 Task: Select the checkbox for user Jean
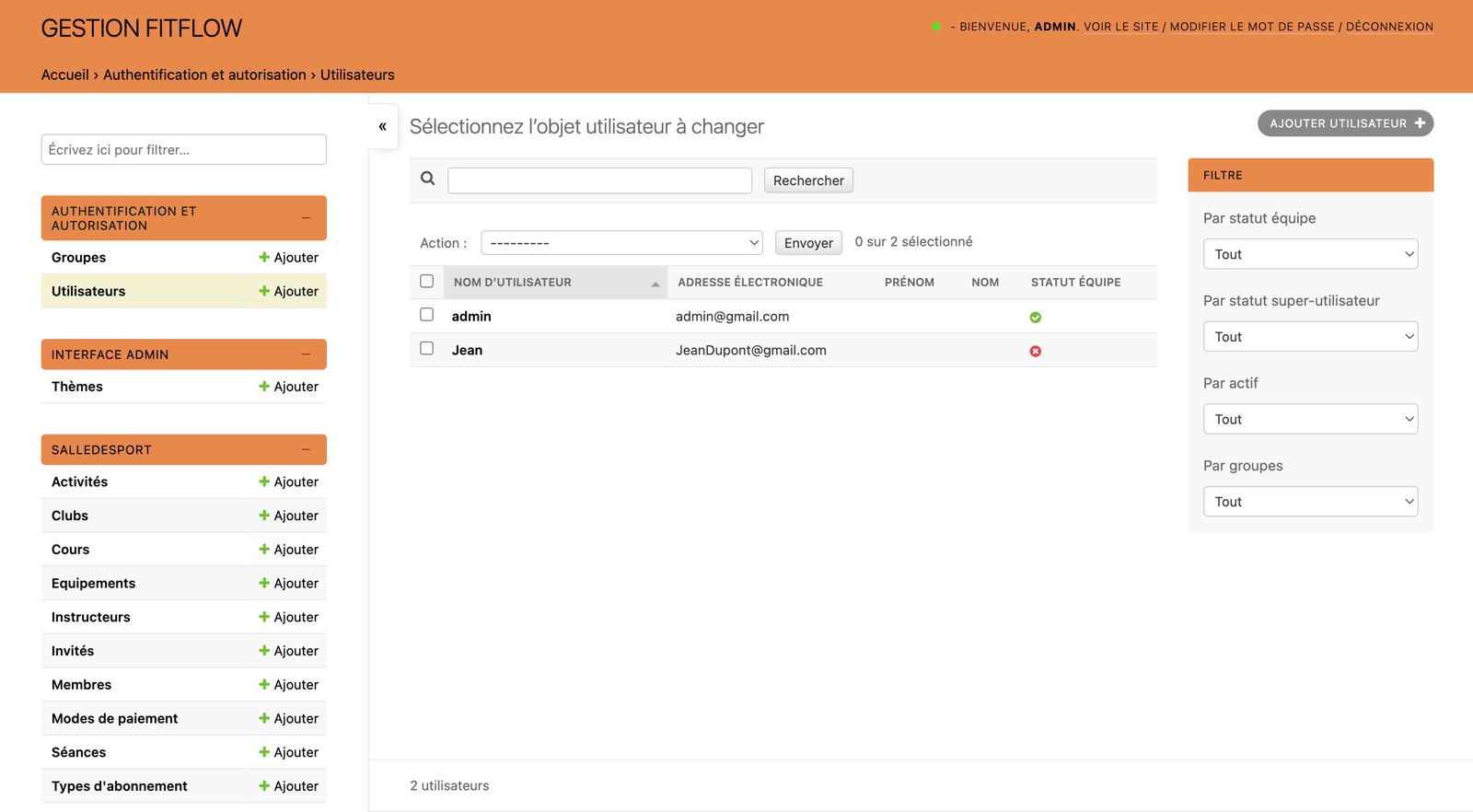(426, 349)
